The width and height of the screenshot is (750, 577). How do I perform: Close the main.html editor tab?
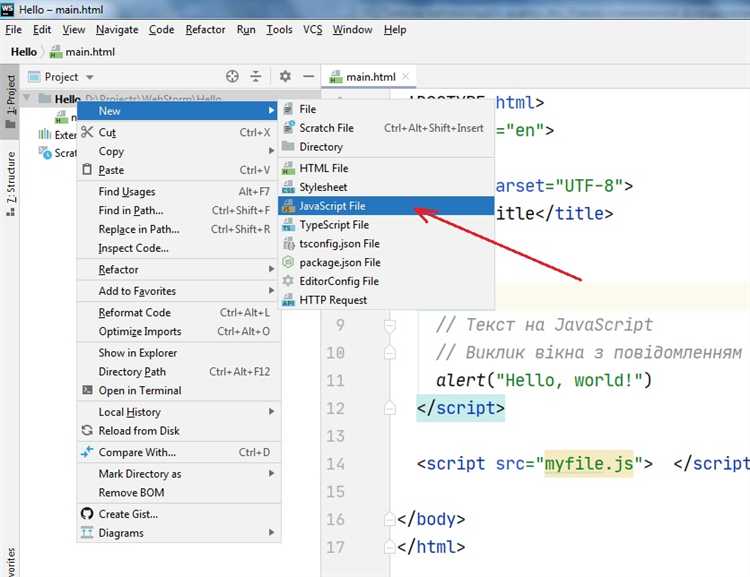[x=406, y=77]
